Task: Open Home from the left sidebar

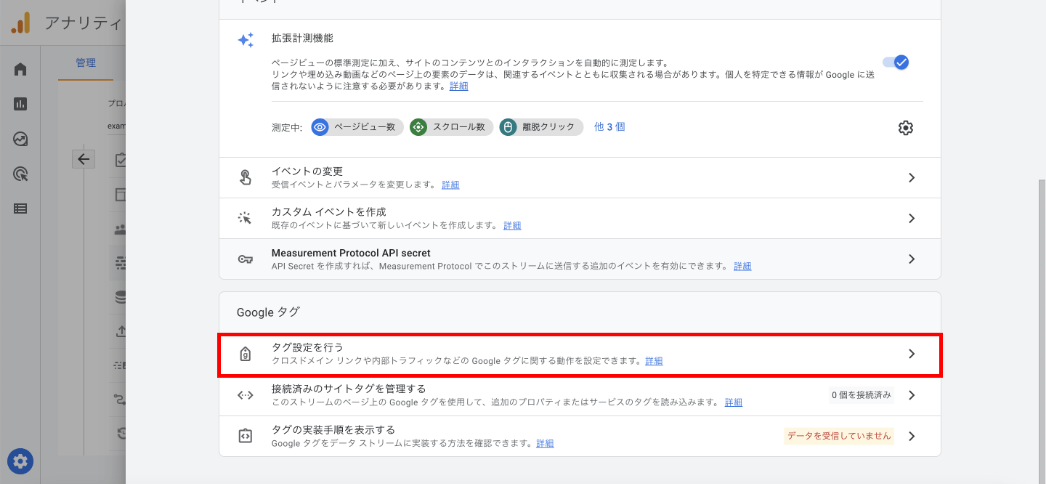Action: click(x=21, y=69)
